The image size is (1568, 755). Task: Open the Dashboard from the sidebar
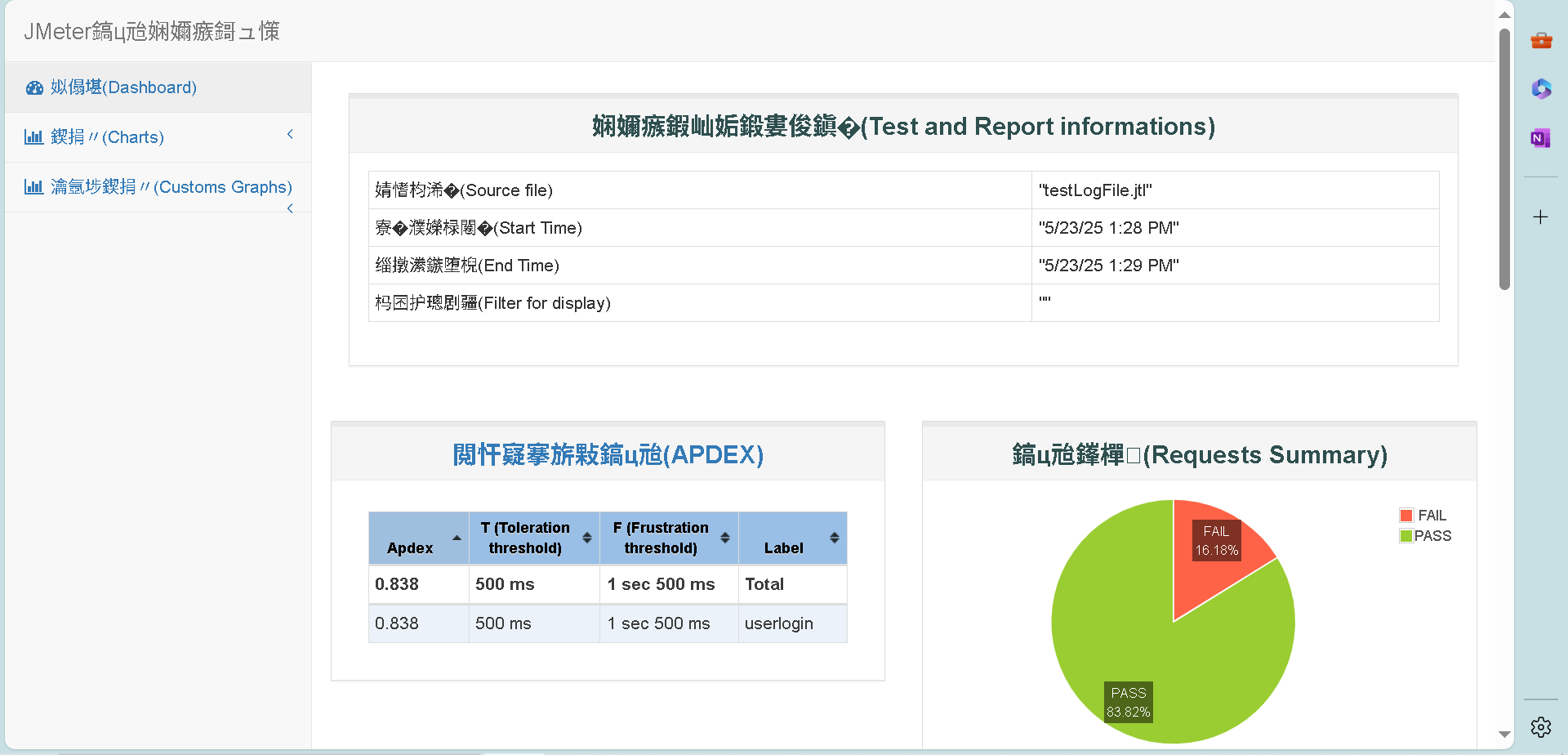(x=121, y=87)
